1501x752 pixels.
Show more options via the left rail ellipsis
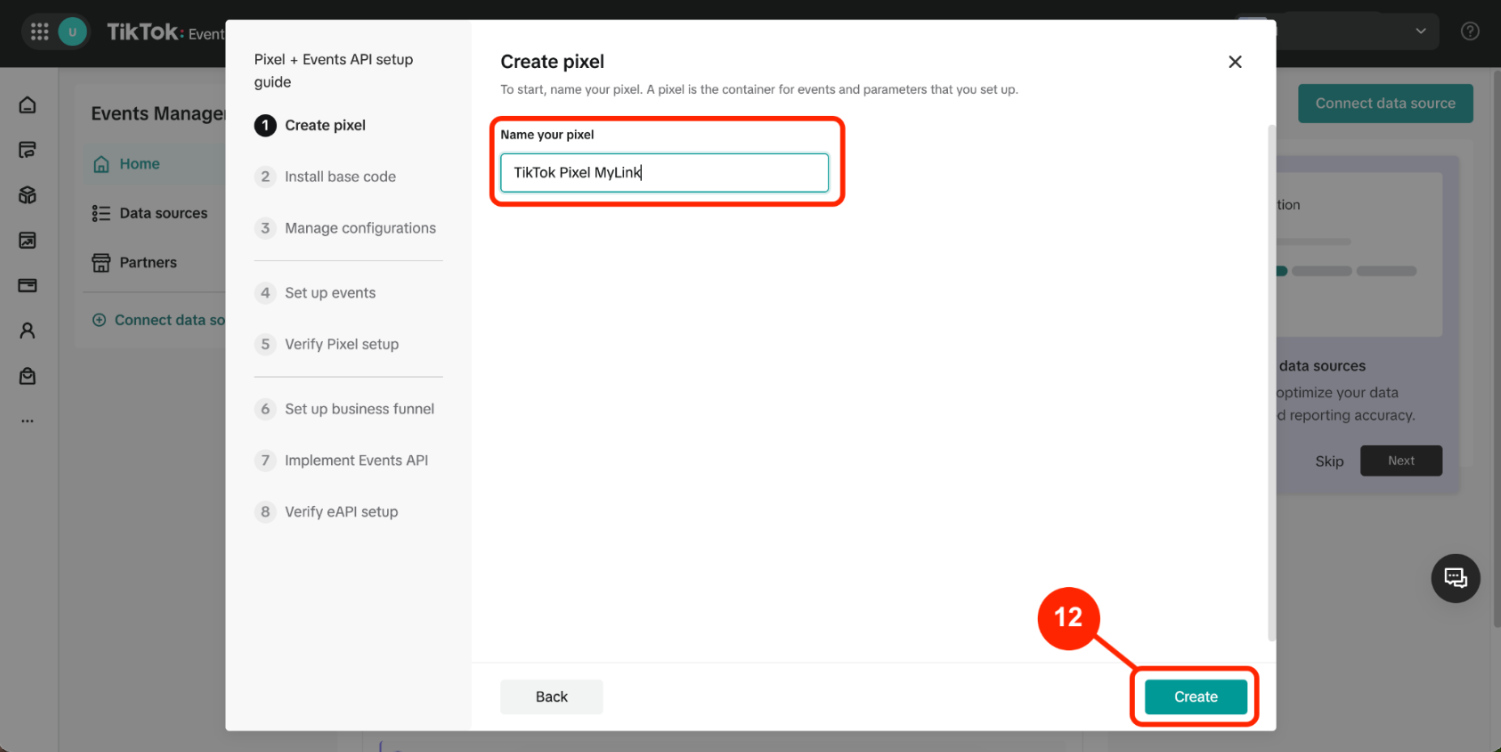click(28, 421)
